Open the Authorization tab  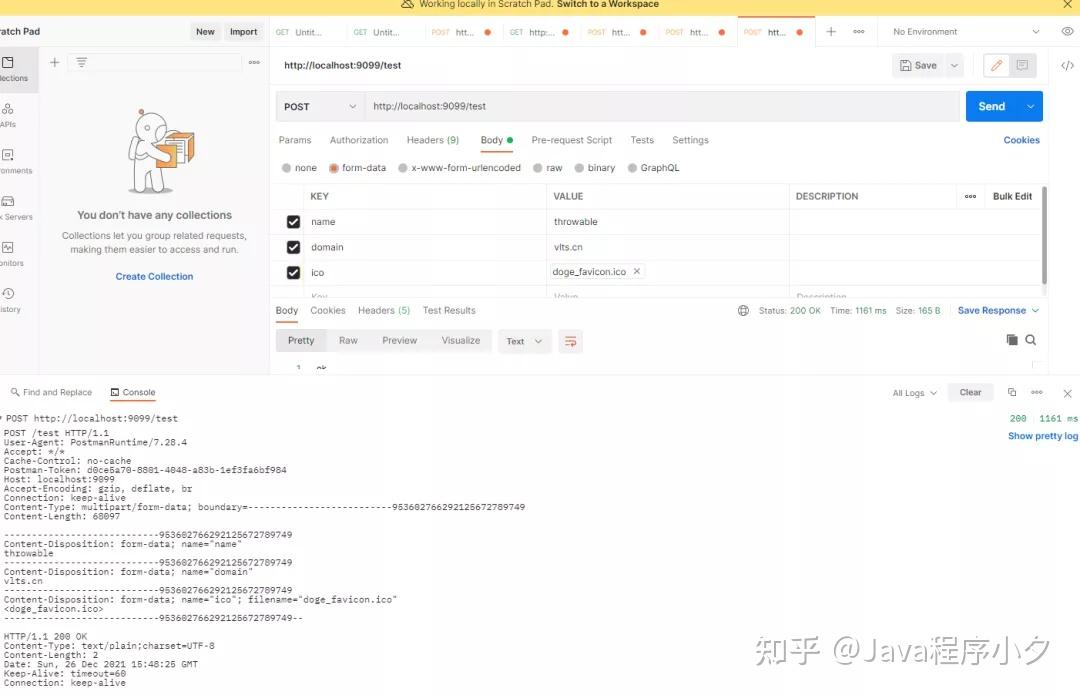(359, 140)
